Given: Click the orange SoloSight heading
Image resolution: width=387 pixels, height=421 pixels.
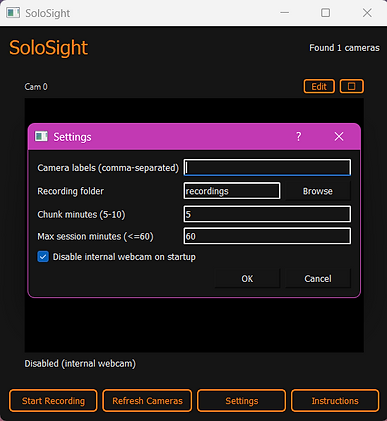Looking at the screenshot, I should pos(48,48).
